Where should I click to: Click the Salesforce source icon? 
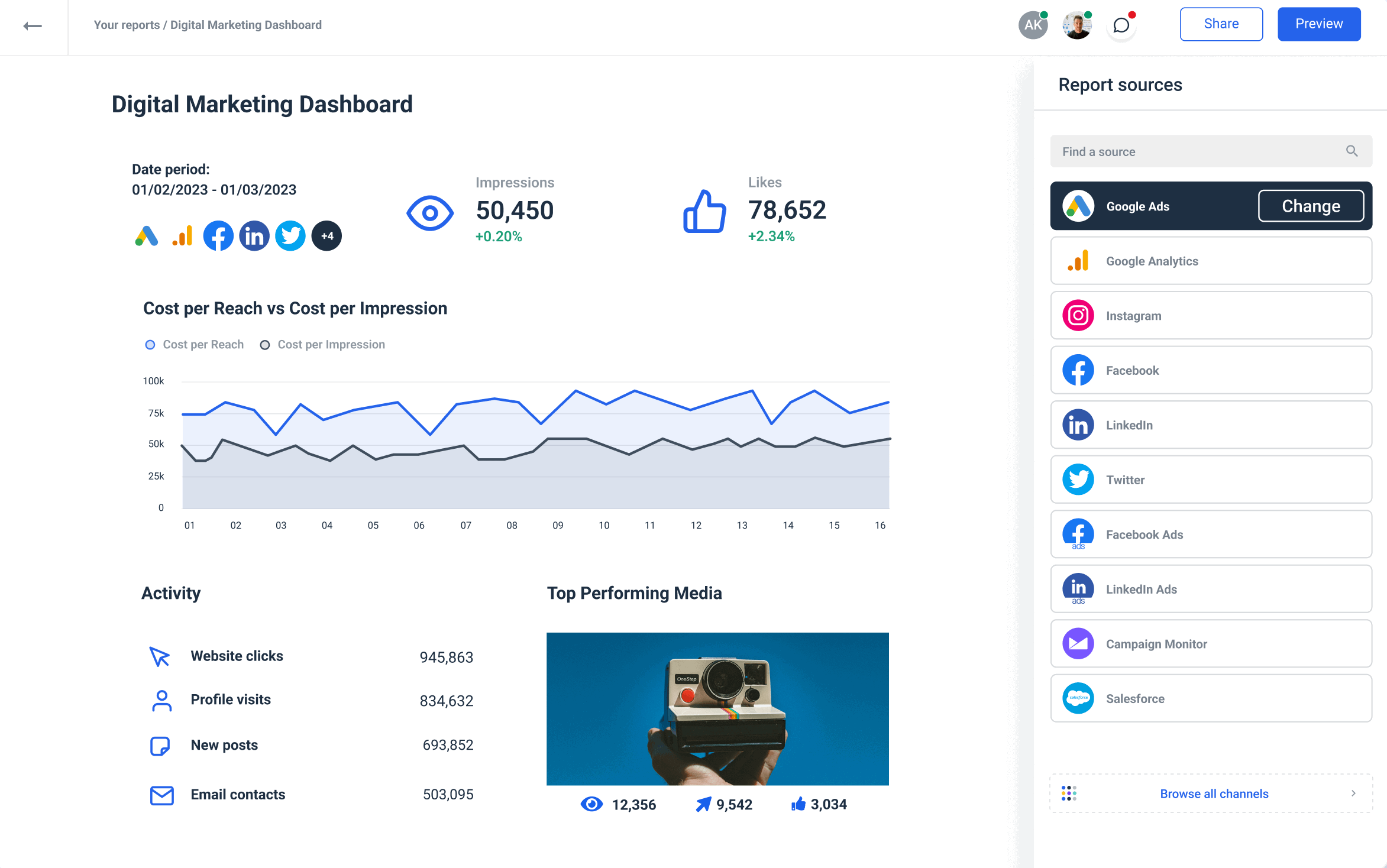coord(1078,698)
